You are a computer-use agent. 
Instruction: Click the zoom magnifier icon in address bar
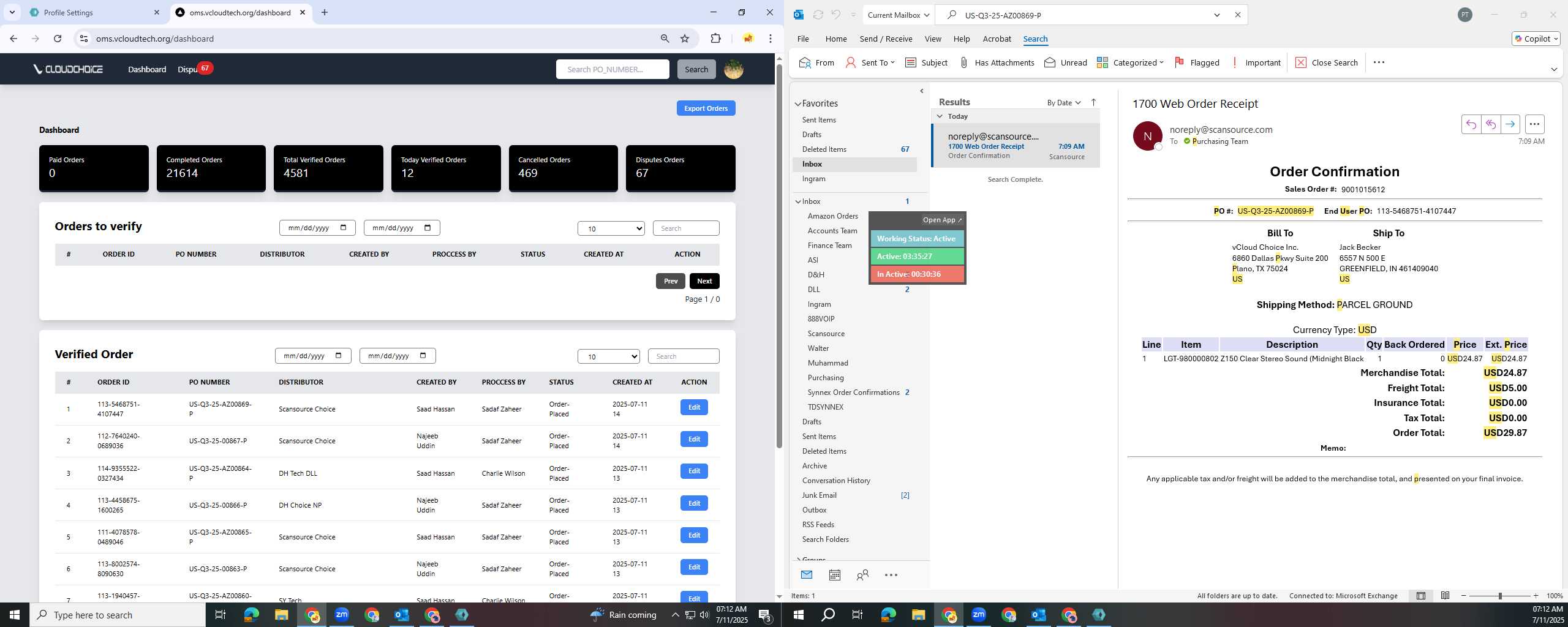(665, 39)
